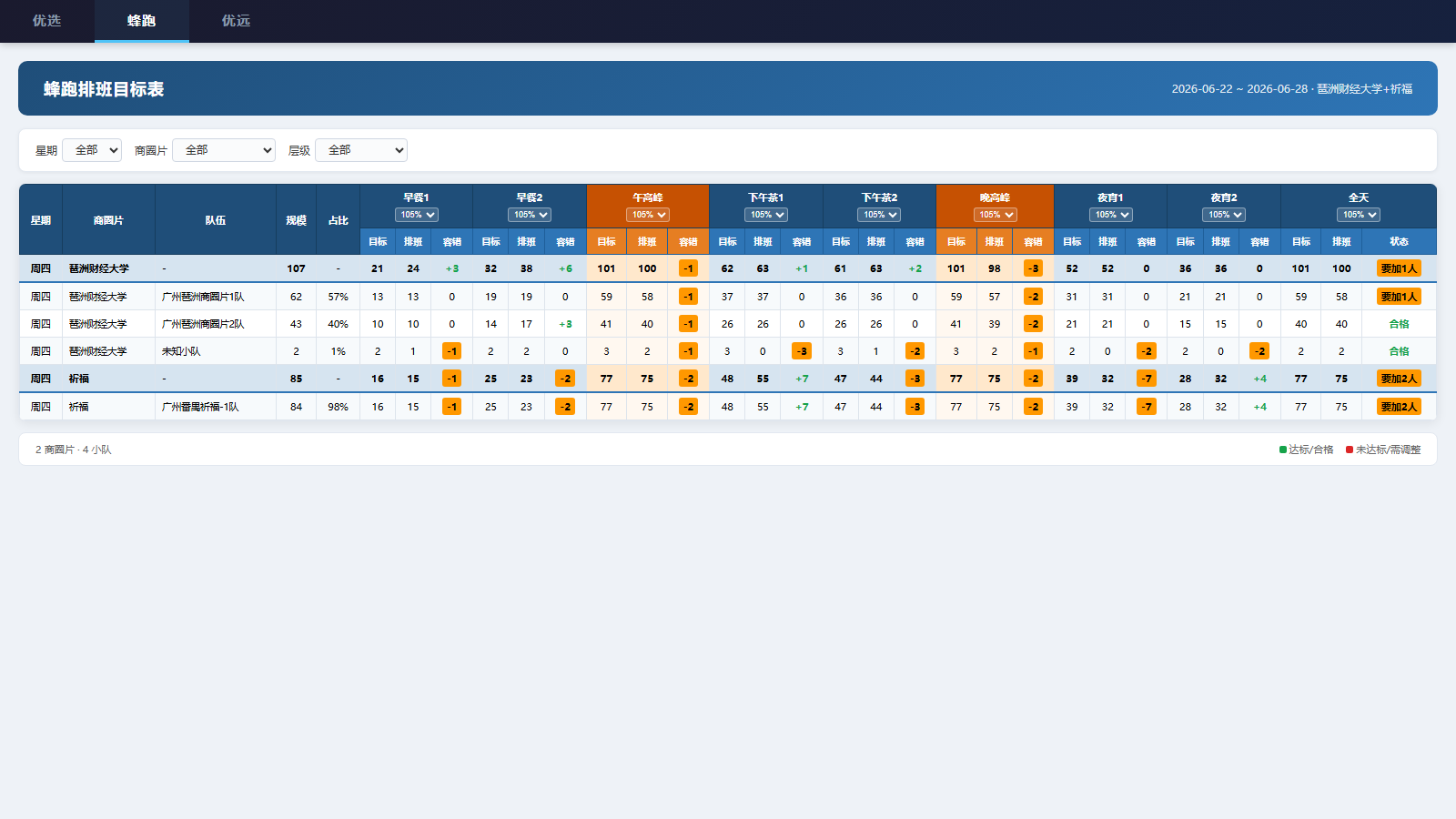Click the -3 badge in 未知小队 row

(x=802, y=351)
